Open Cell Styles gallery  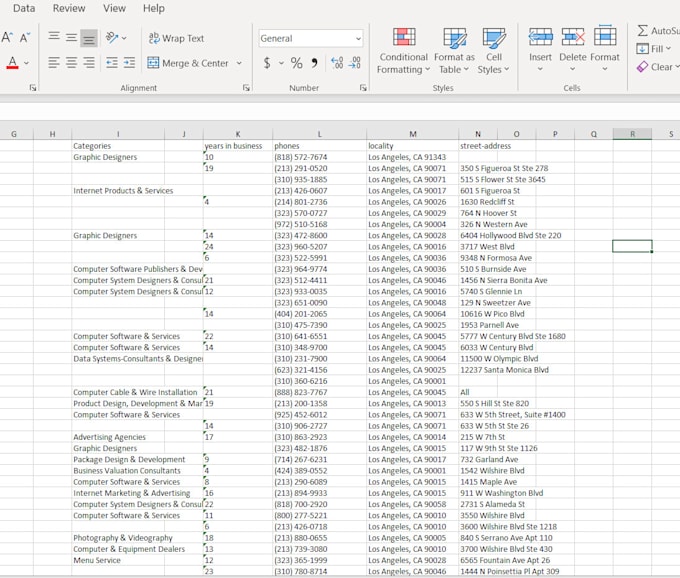point(494,51)
